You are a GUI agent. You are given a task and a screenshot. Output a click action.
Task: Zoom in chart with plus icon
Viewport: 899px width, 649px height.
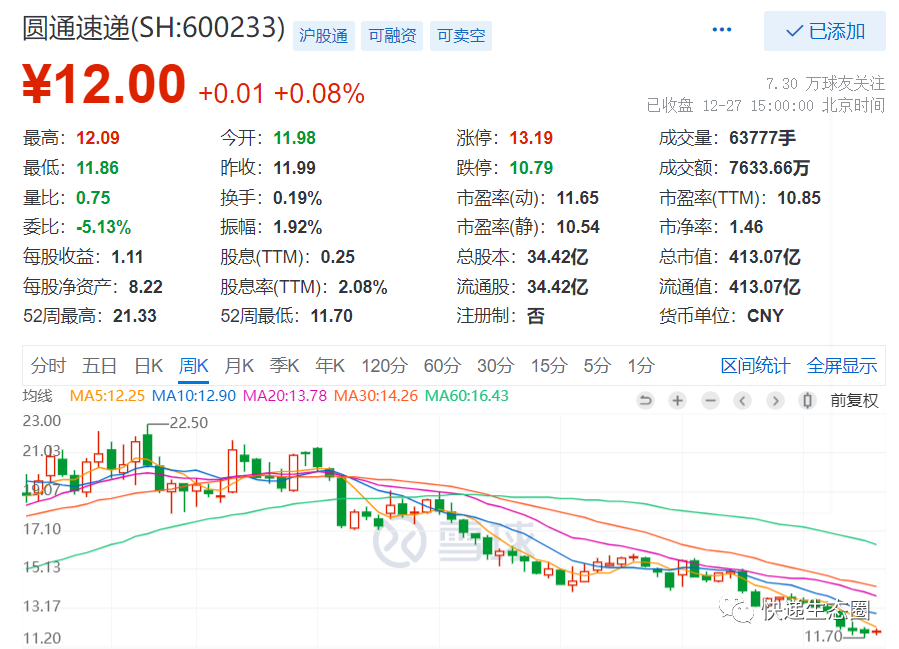click(678, 400)
